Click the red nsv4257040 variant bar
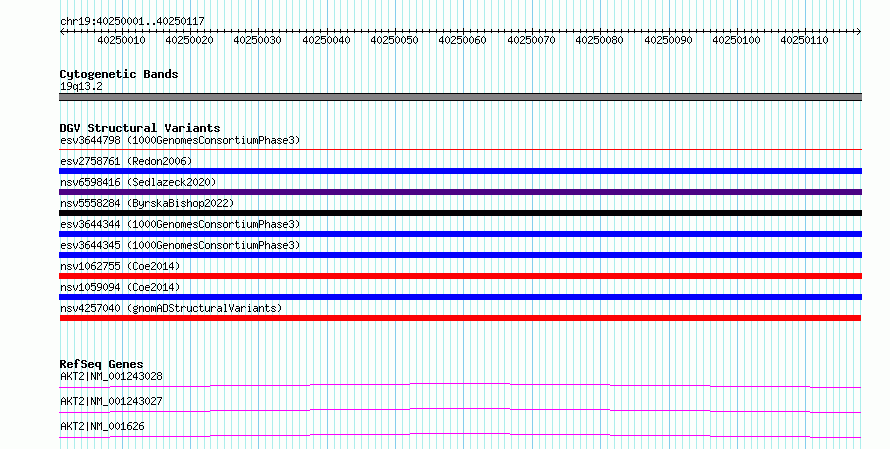The width and height of the screenshot is (890, 449). [460, 318]
